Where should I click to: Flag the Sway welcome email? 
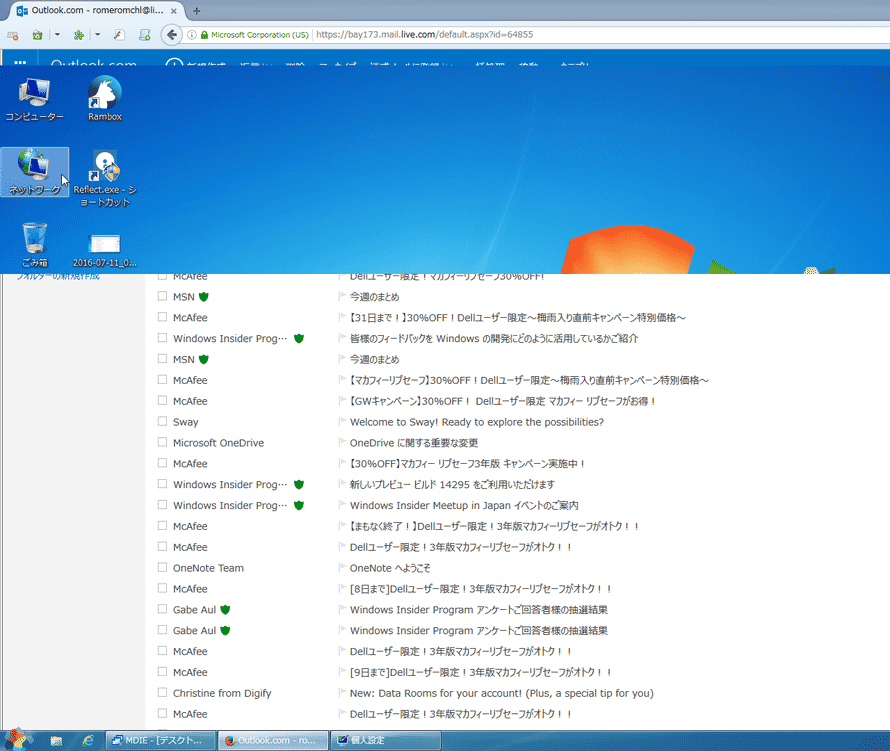tap(342, 422)
